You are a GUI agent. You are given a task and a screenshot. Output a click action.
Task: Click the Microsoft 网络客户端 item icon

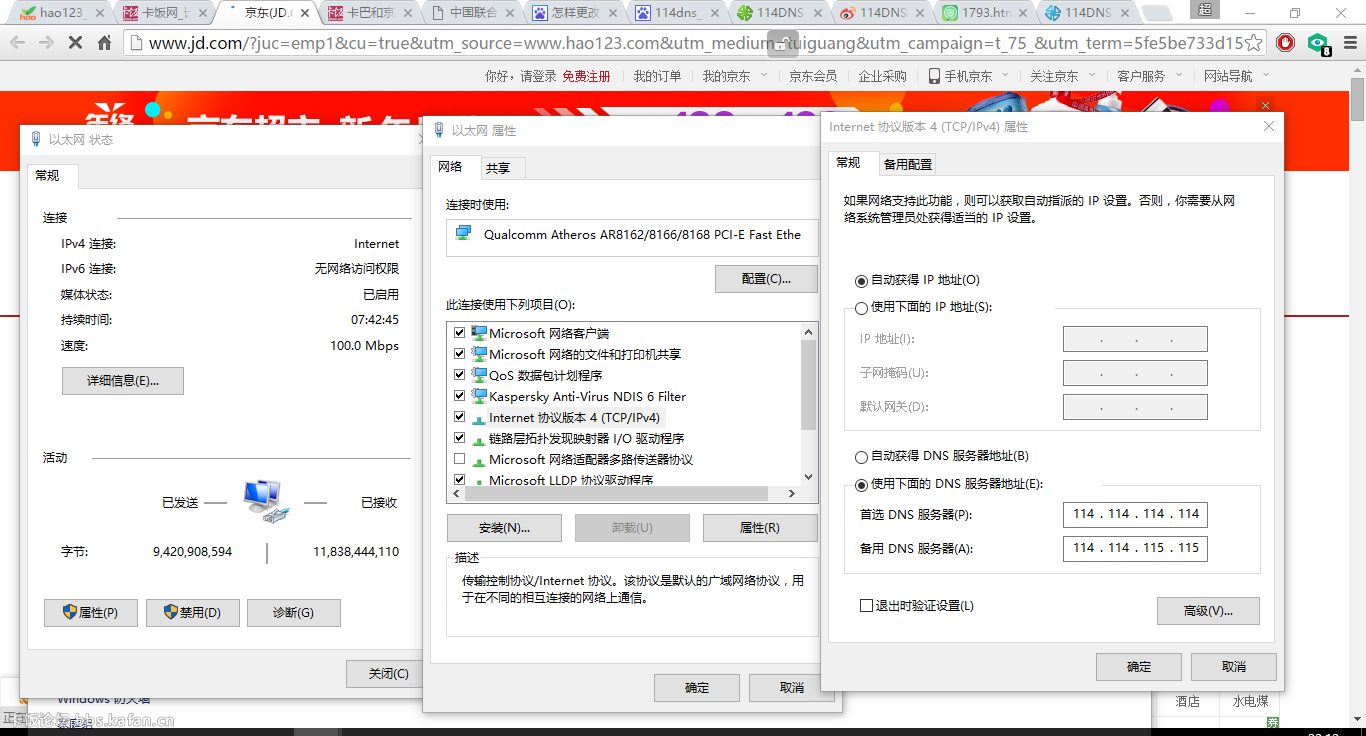point(479,333)
